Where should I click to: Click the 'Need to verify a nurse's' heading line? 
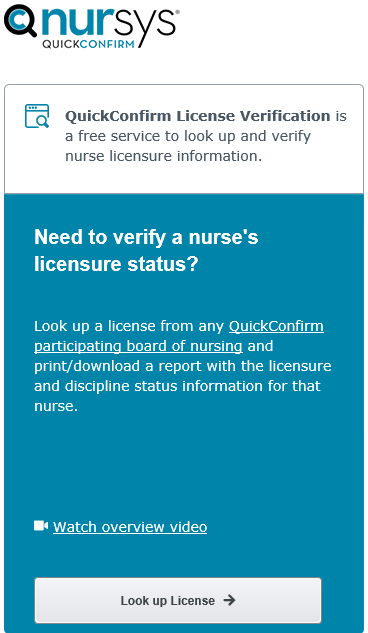click(146, 237)
